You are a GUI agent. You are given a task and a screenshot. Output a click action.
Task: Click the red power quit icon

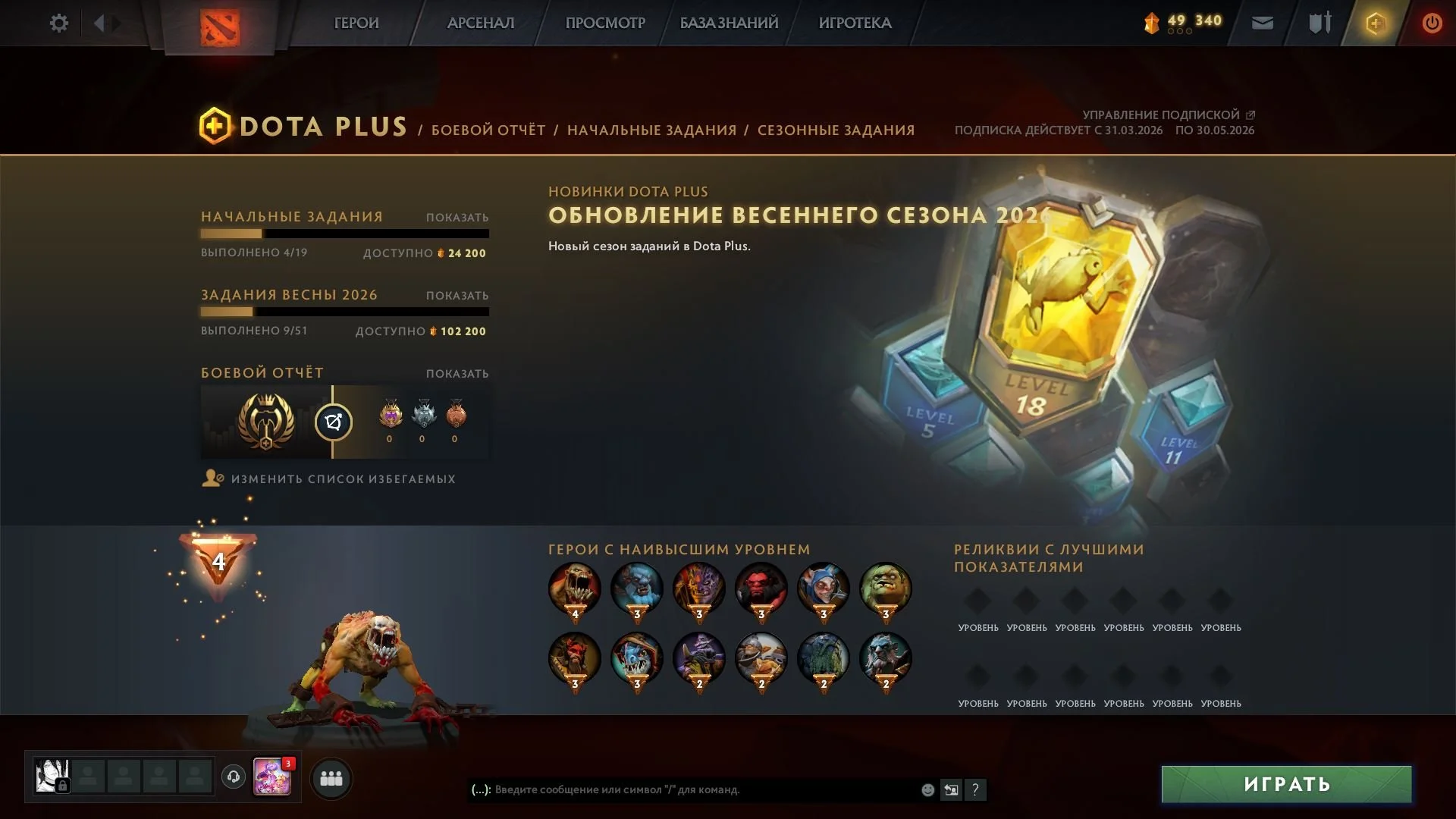point(1432,24)
